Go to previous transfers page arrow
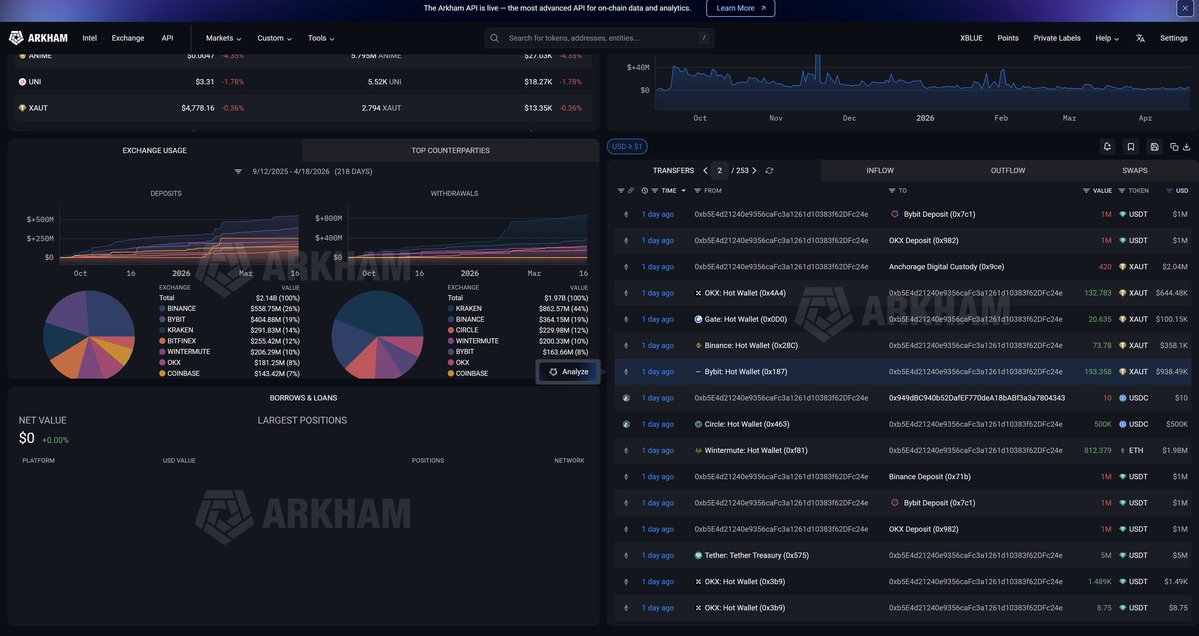 [705, 170]
